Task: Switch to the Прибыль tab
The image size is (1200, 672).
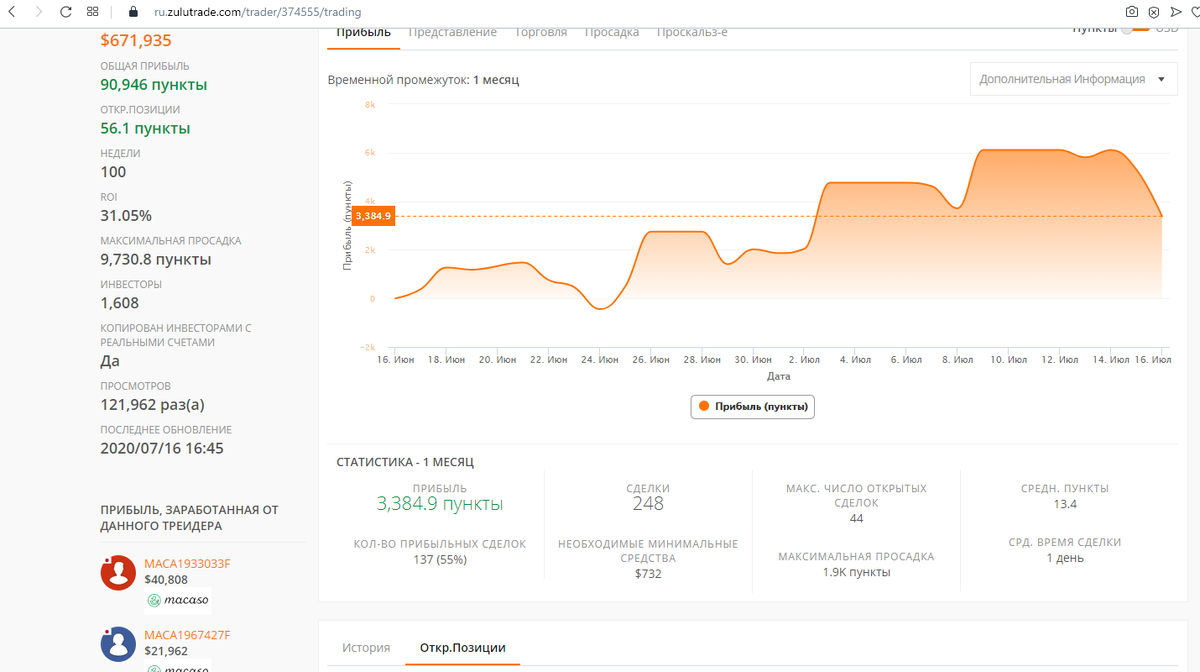Action: 363,32
